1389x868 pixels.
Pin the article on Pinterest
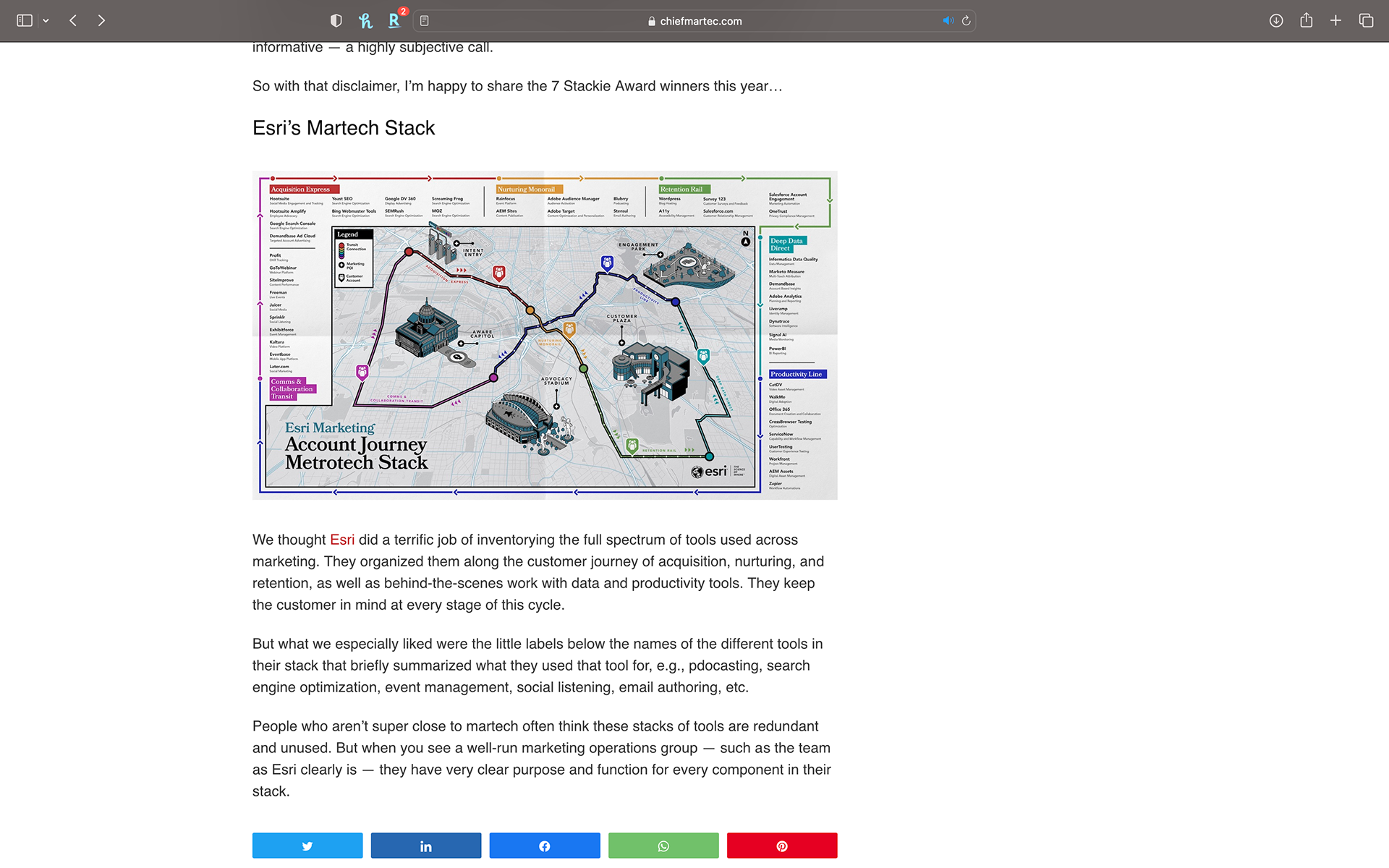pyautogui.click(x=782, y=846)
